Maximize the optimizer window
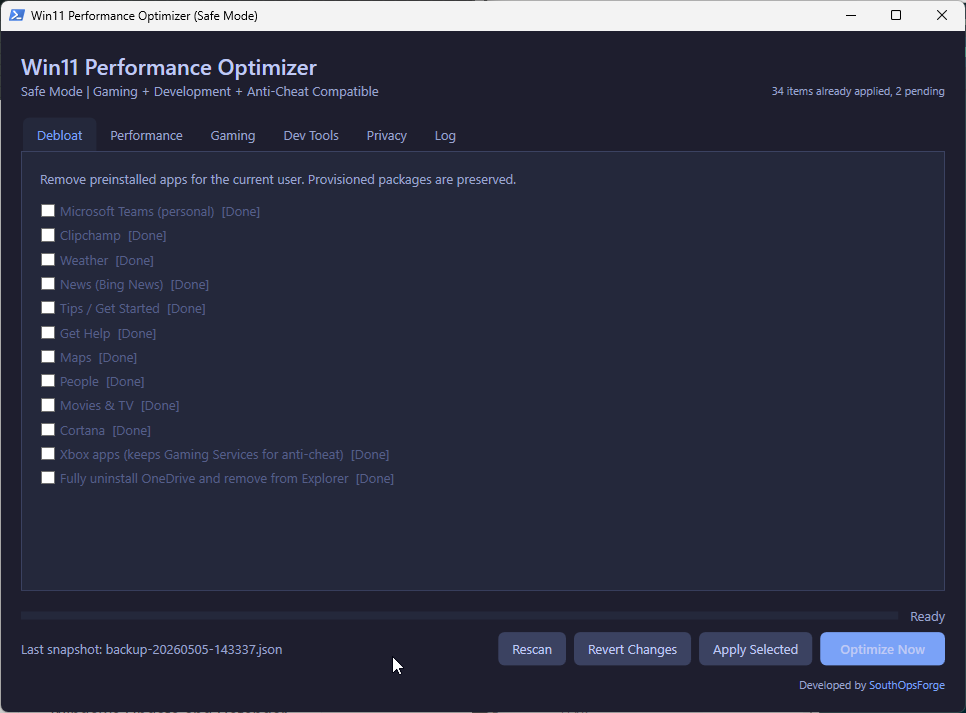The width and height of the screenshot is (966, 713). point(896,15)
